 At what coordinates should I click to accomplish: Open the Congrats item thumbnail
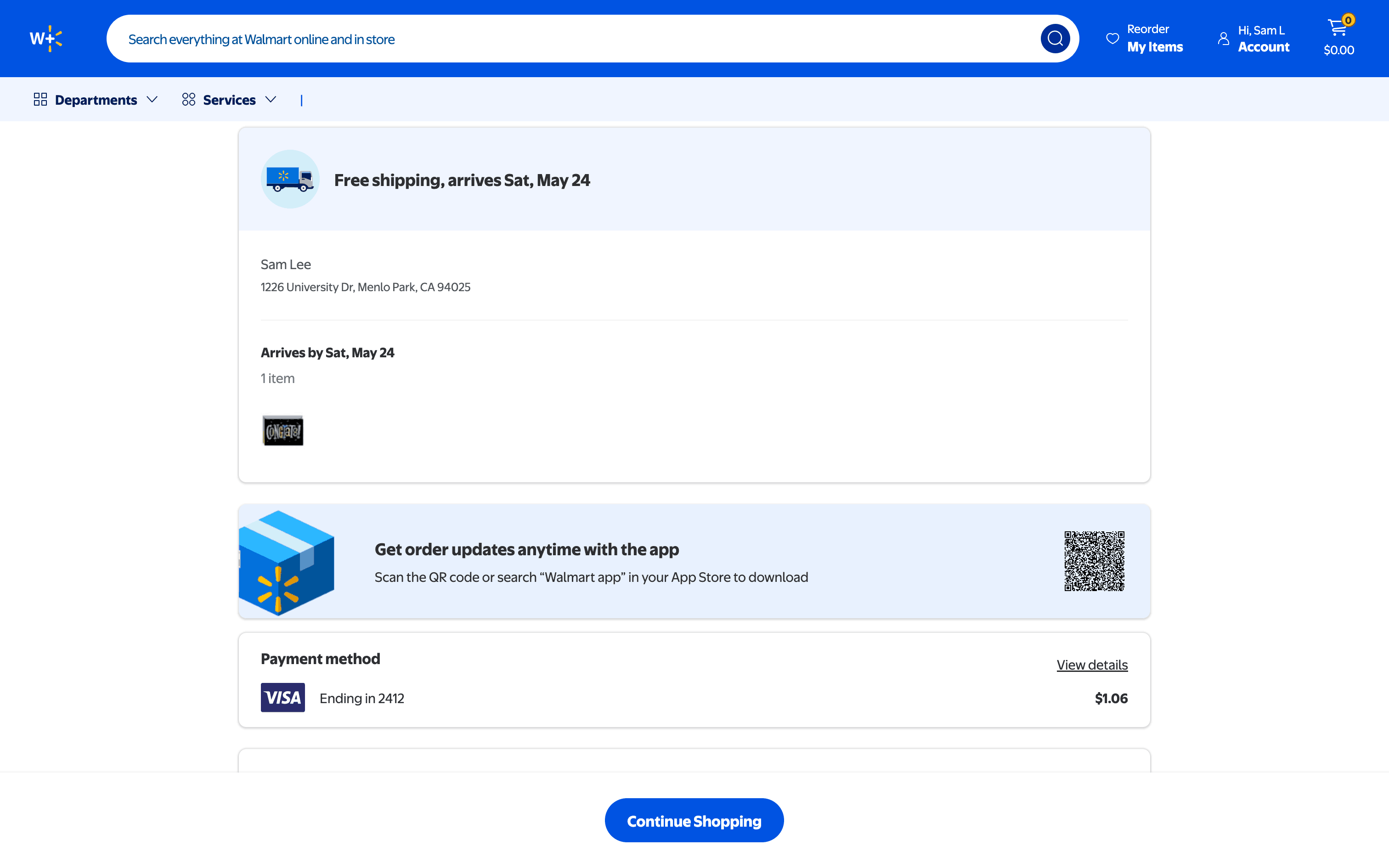click(282, 431)
